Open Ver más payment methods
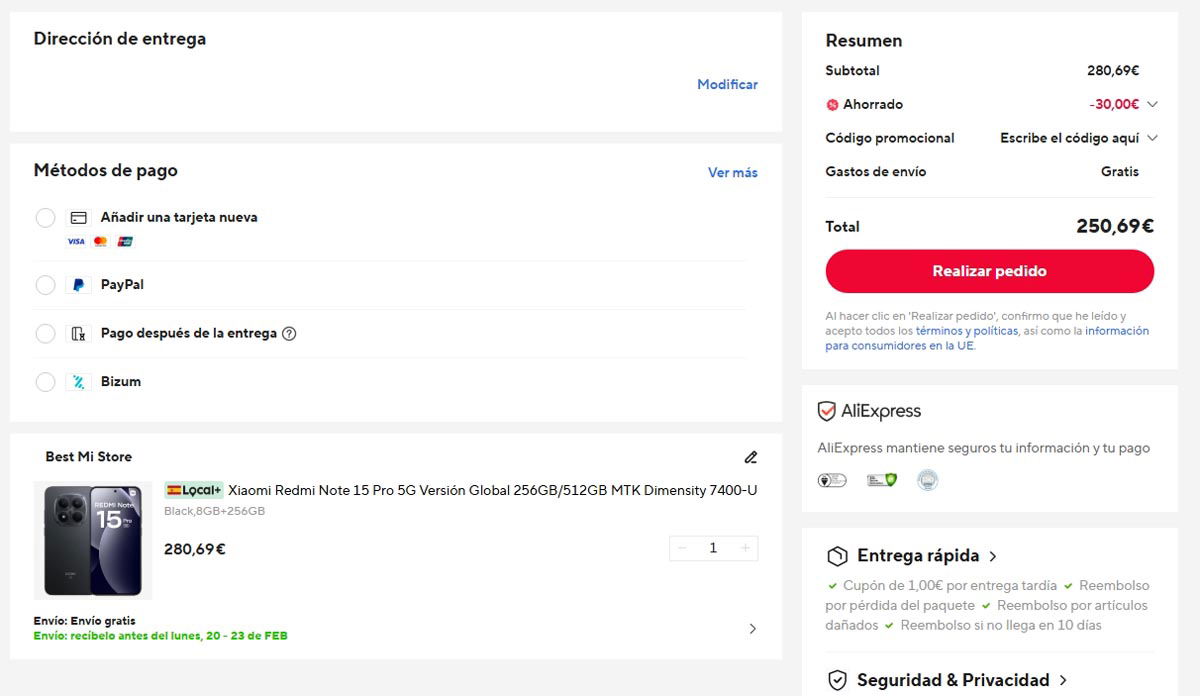The height and width of the screenshot is (696, 1200). pos(733,172)
